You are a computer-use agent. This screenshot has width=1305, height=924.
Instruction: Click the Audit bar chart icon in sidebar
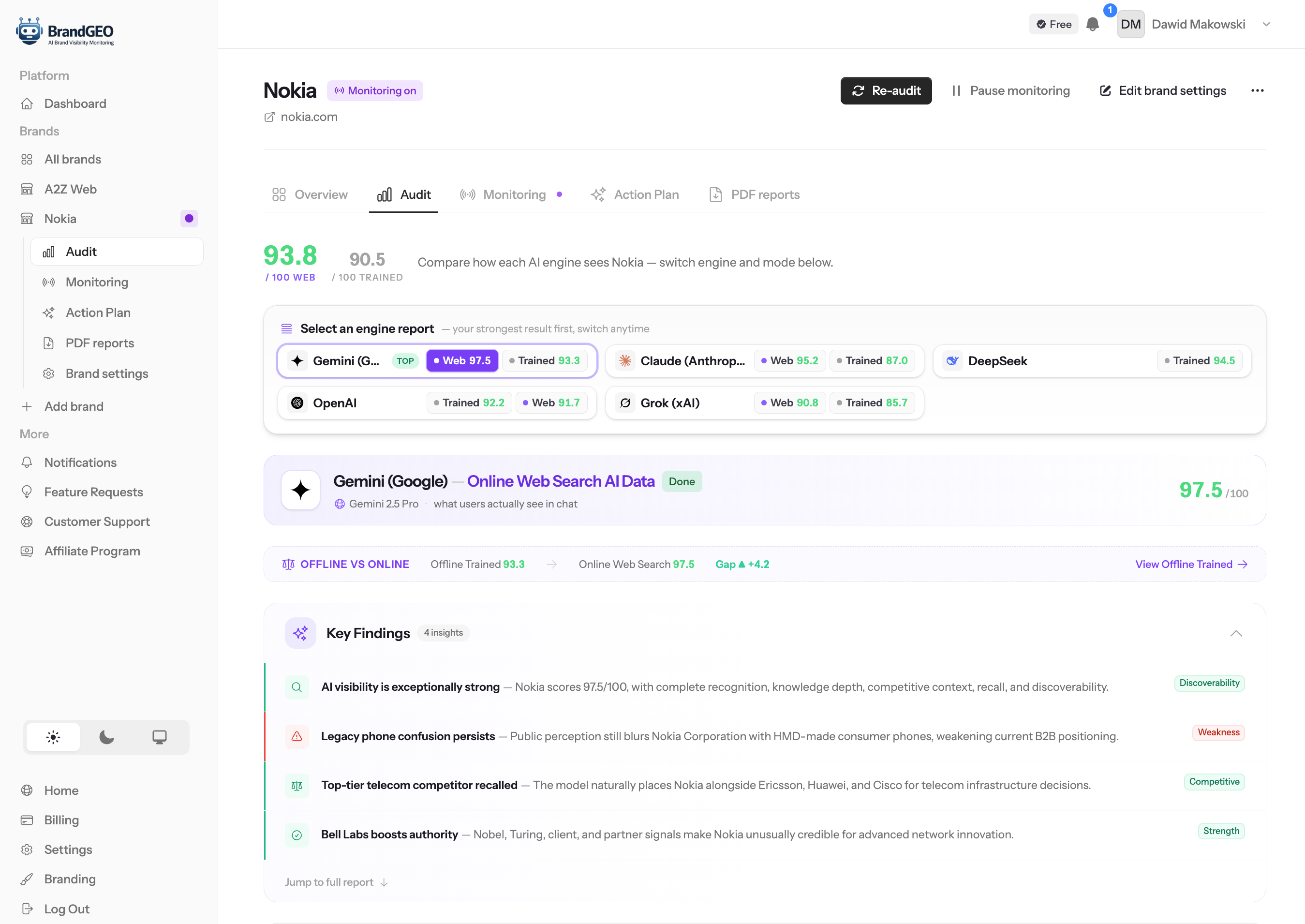(x=49, y=252)
